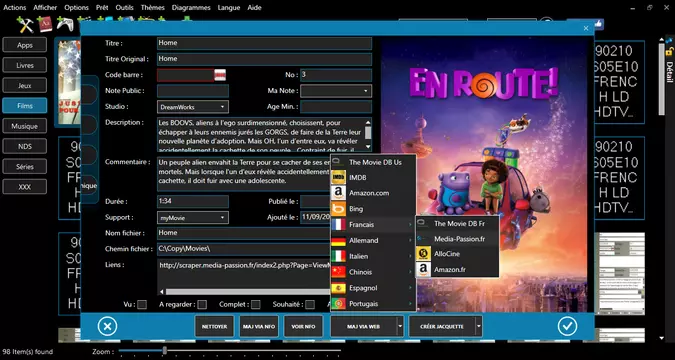Open the Thèmes menu
Viewport: 675px width, 360px height.
[153, 8]
